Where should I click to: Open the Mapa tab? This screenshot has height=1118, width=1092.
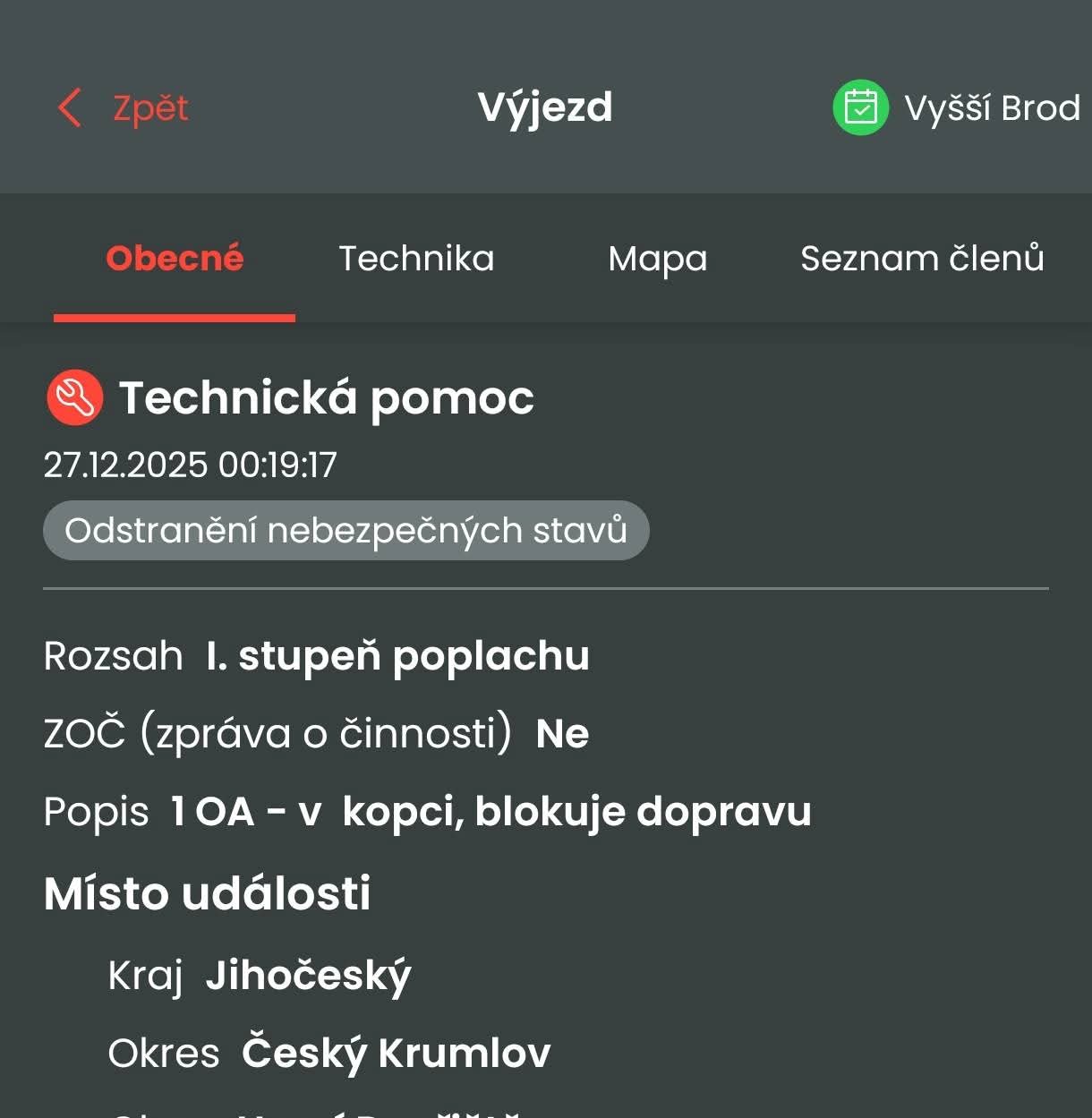(x=658, y=259)
